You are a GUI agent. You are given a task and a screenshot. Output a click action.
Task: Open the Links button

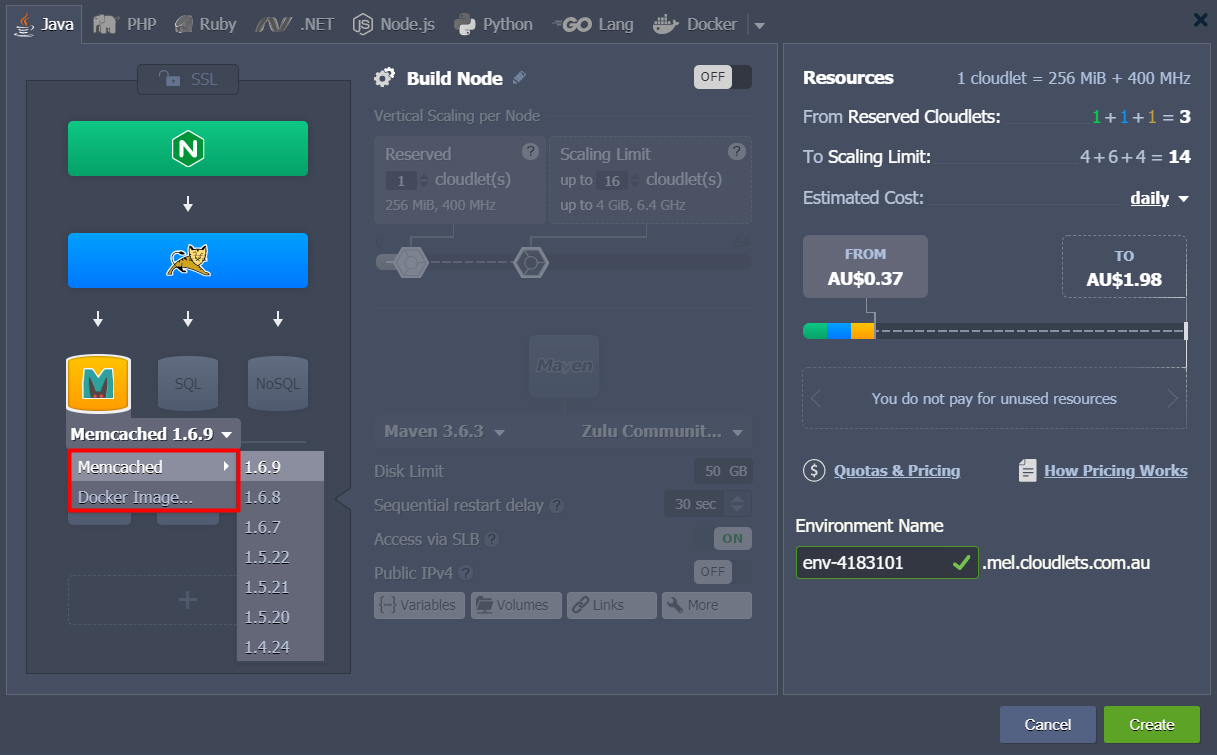click(x=612, y=605)
